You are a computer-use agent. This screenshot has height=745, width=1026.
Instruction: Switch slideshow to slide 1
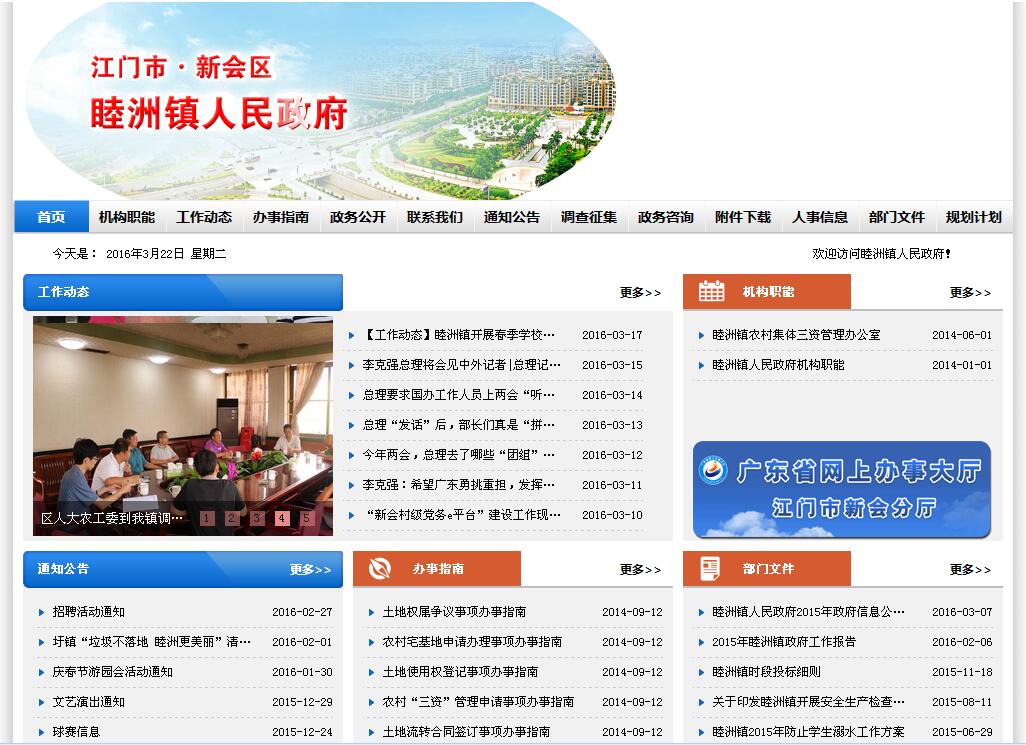[x=207, y=518]
